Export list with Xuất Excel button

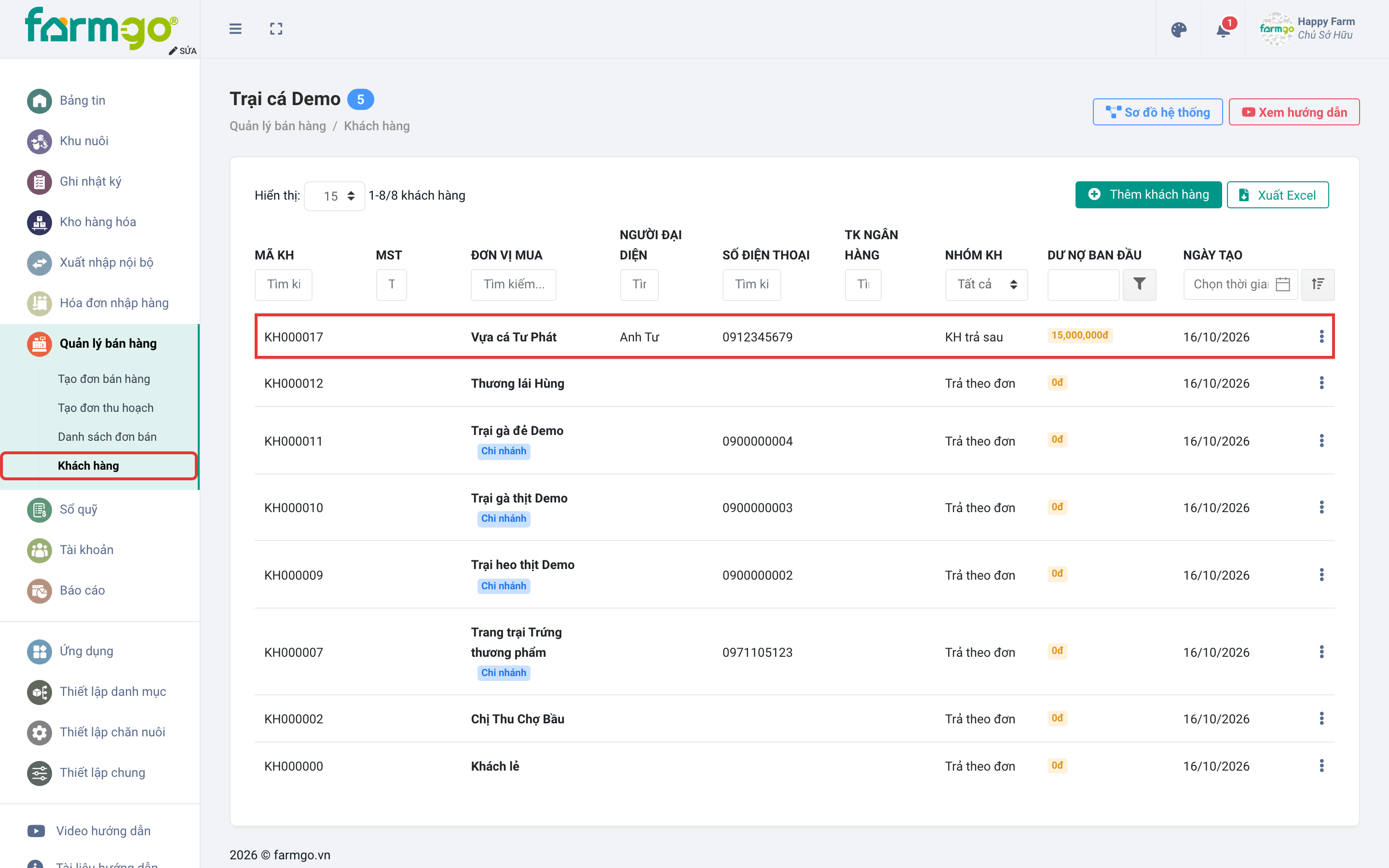click(1277, 195)
